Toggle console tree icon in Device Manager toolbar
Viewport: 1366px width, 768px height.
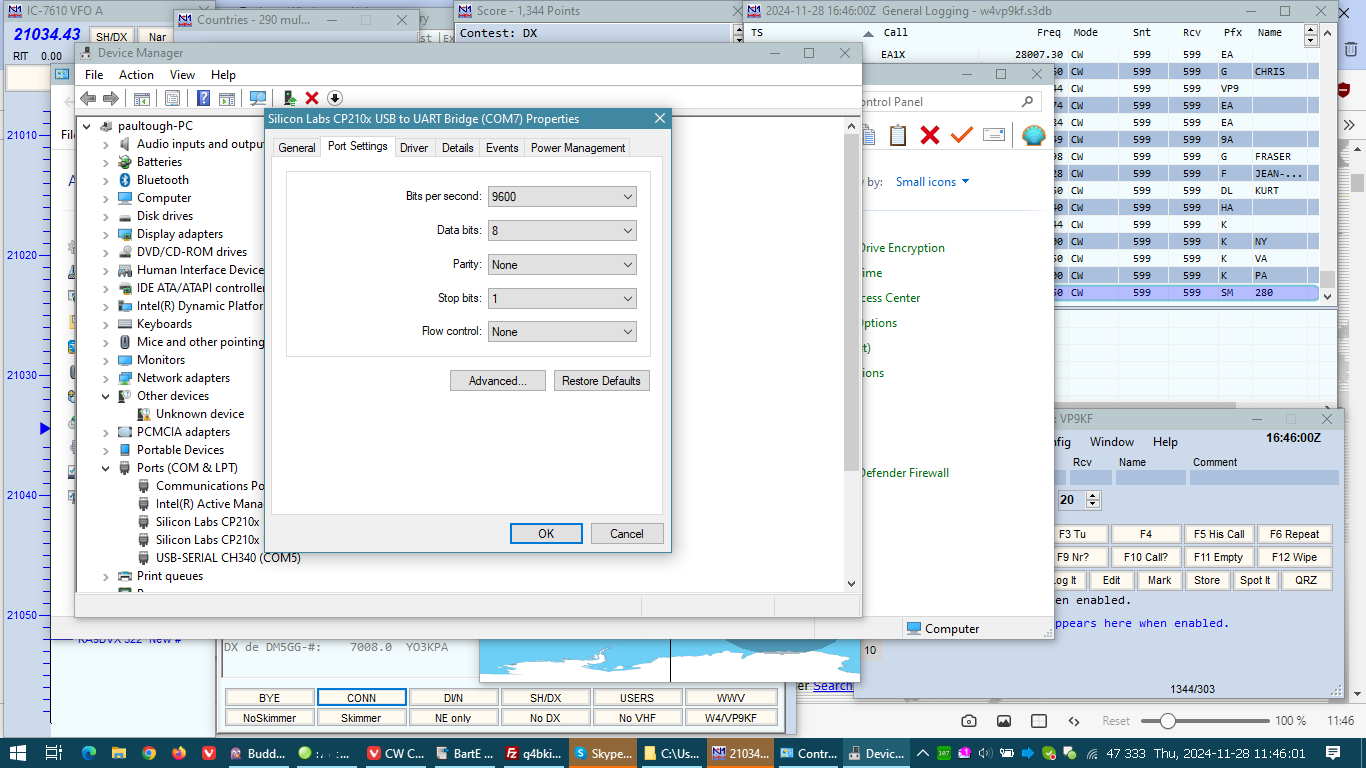[x=142, y=98]
